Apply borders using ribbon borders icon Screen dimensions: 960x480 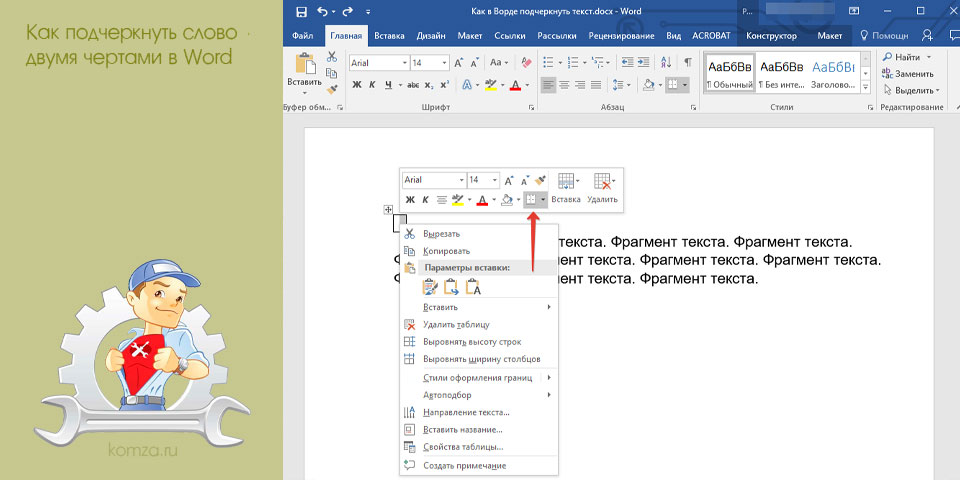672,84
